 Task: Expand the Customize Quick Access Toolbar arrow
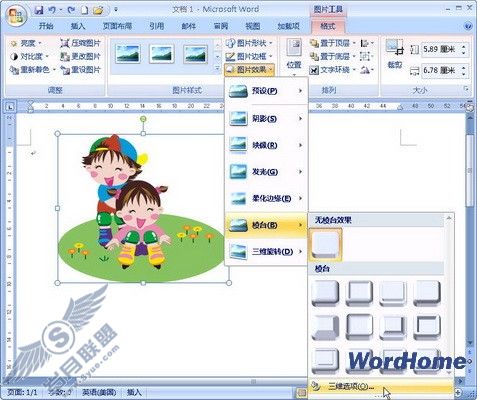click(x=116, y=10)
